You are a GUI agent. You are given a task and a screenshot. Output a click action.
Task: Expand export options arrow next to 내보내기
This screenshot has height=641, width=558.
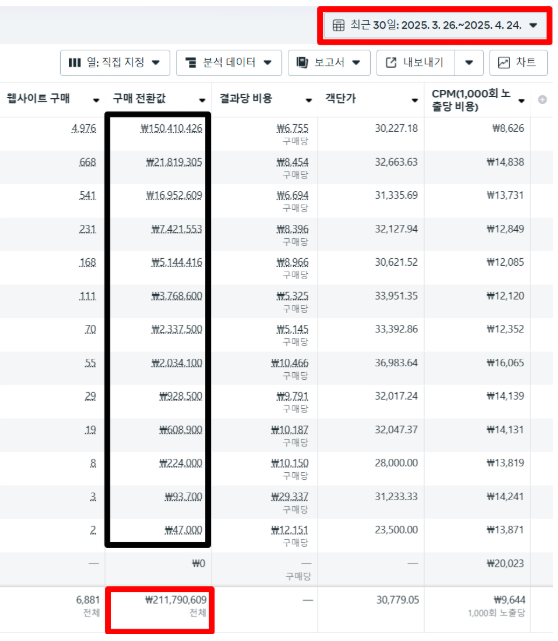click(x=469, y=63)
